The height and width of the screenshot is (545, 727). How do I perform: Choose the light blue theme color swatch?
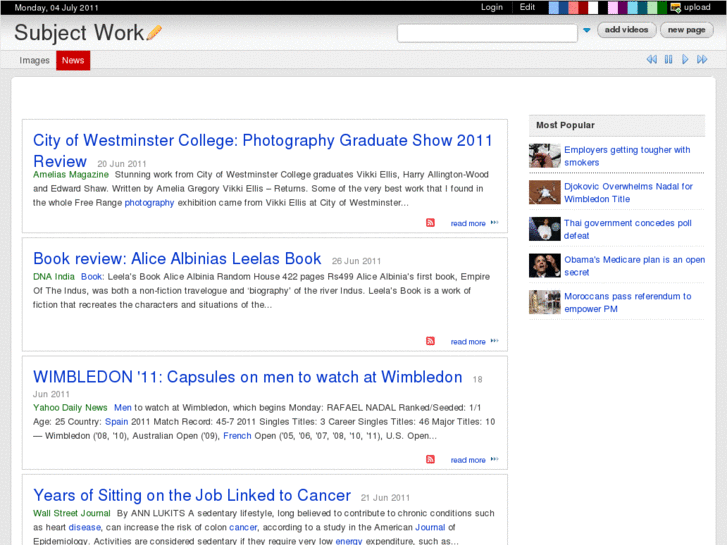pos(553,7)
